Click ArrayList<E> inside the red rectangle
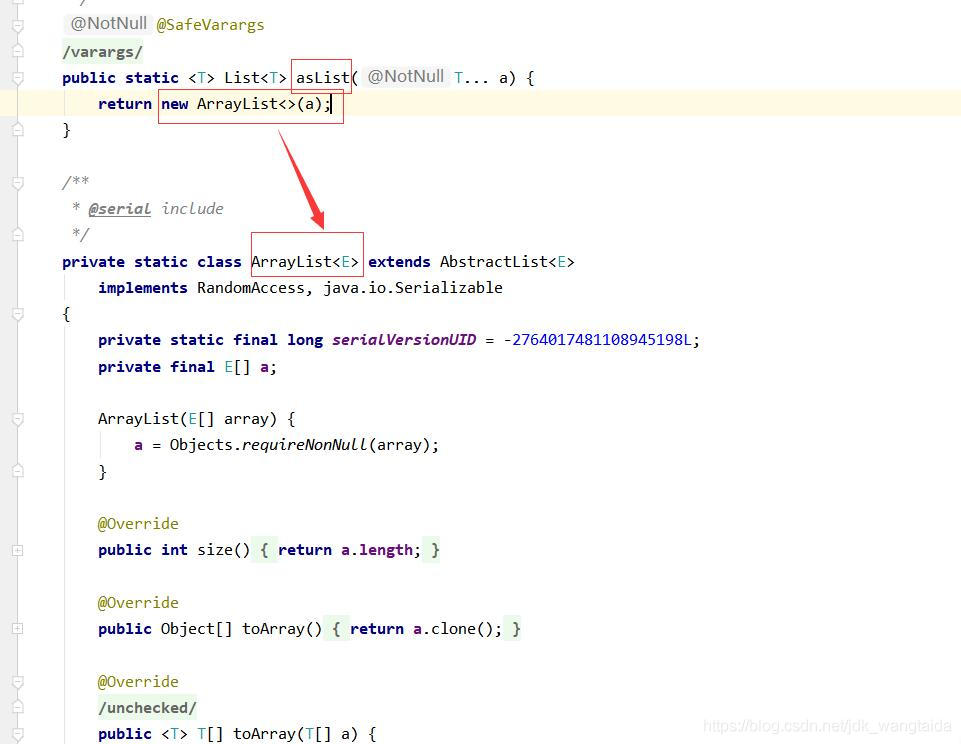The image size is (961, 744). click(306, 261)
